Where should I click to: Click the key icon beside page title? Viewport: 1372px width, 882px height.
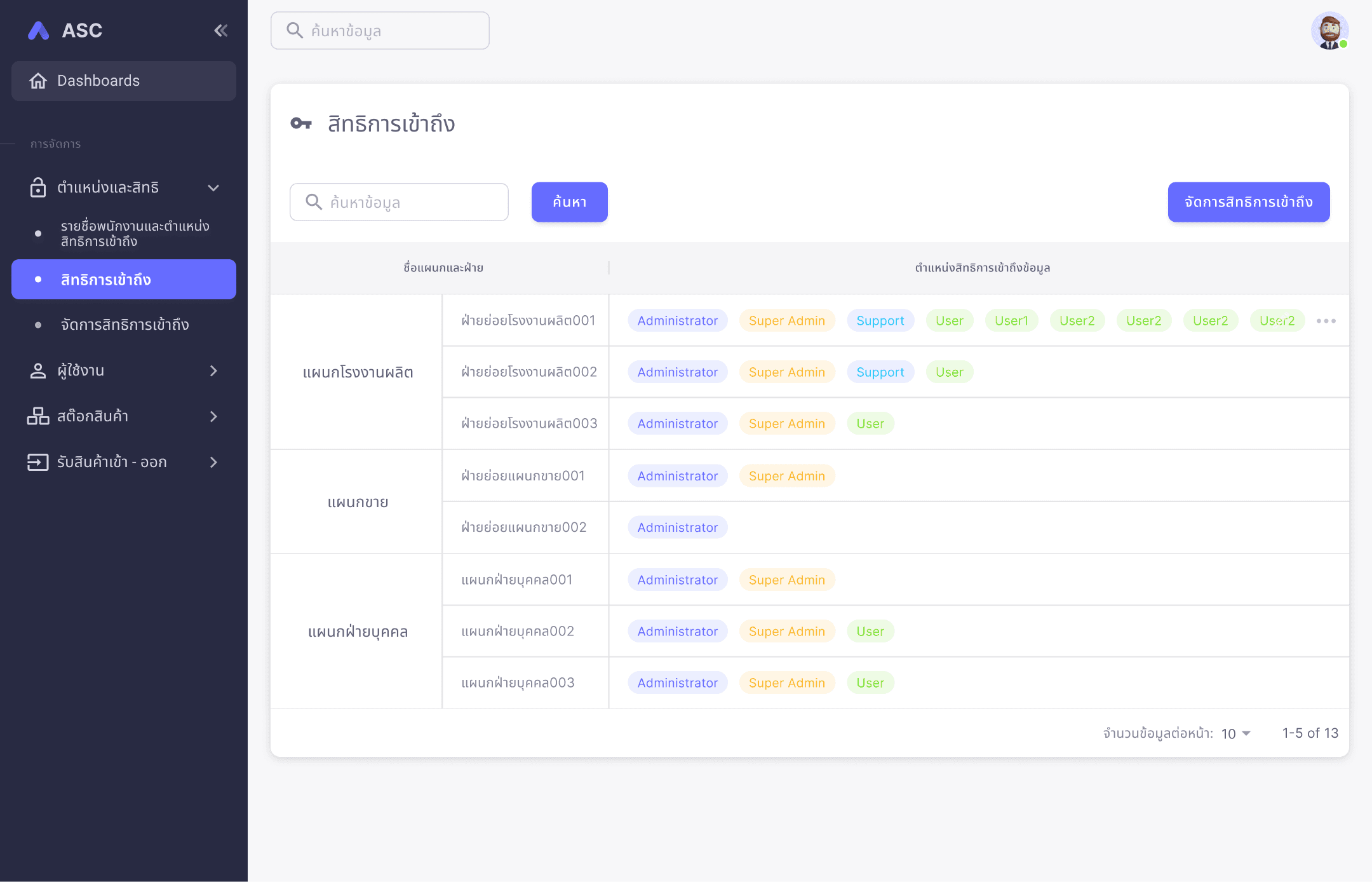click(301, 123)
